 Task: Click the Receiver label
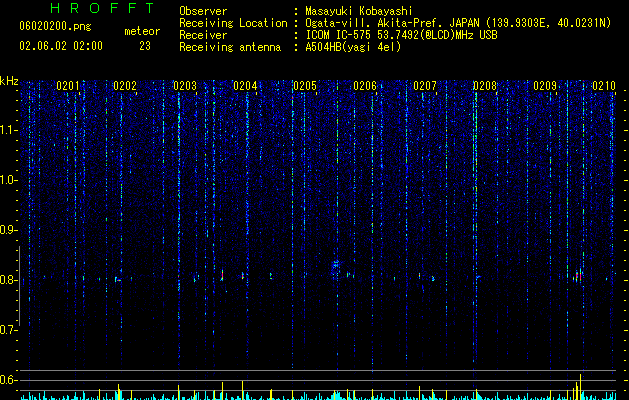(203, 35)
